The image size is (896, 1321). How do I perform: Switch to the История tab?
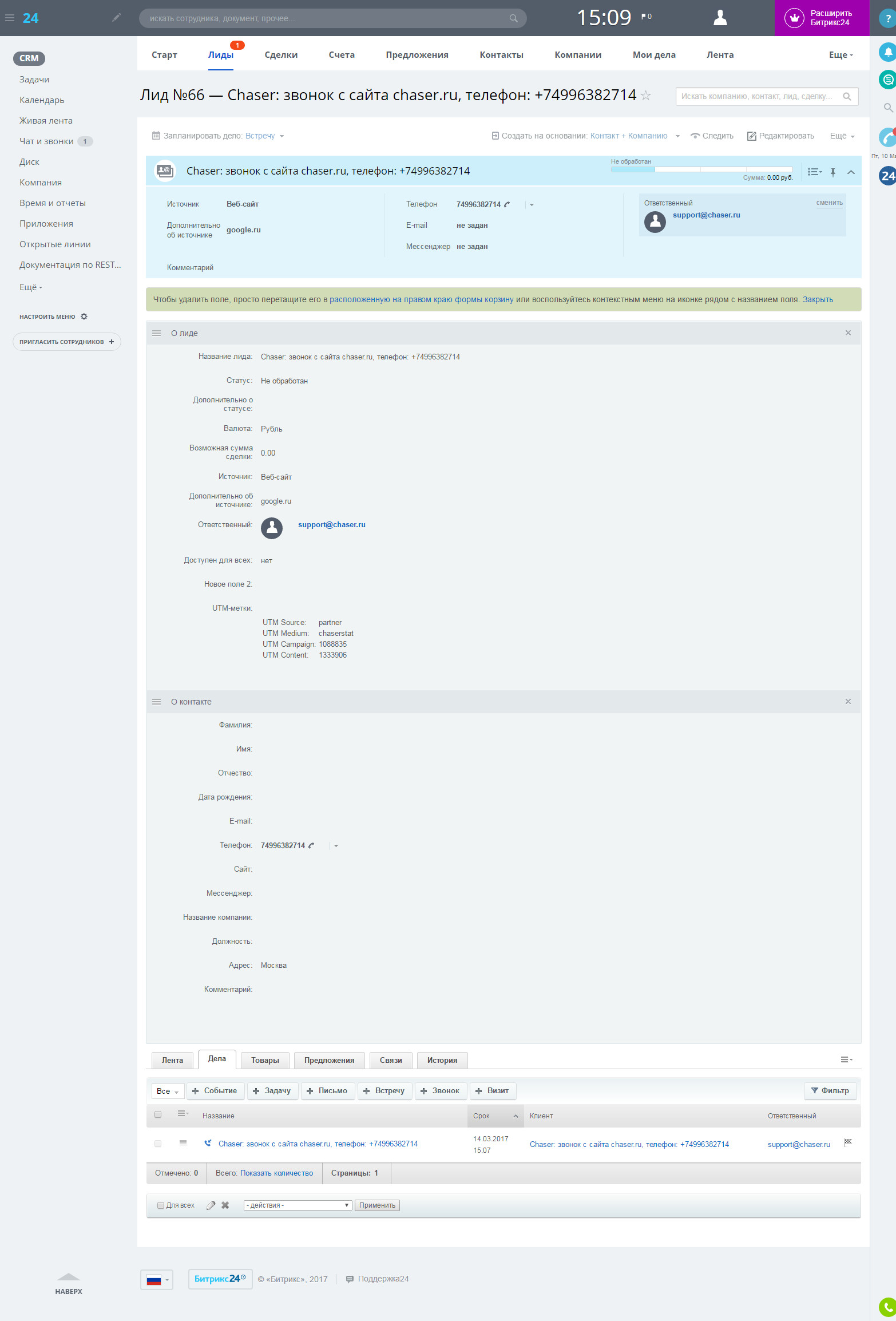442,1061
